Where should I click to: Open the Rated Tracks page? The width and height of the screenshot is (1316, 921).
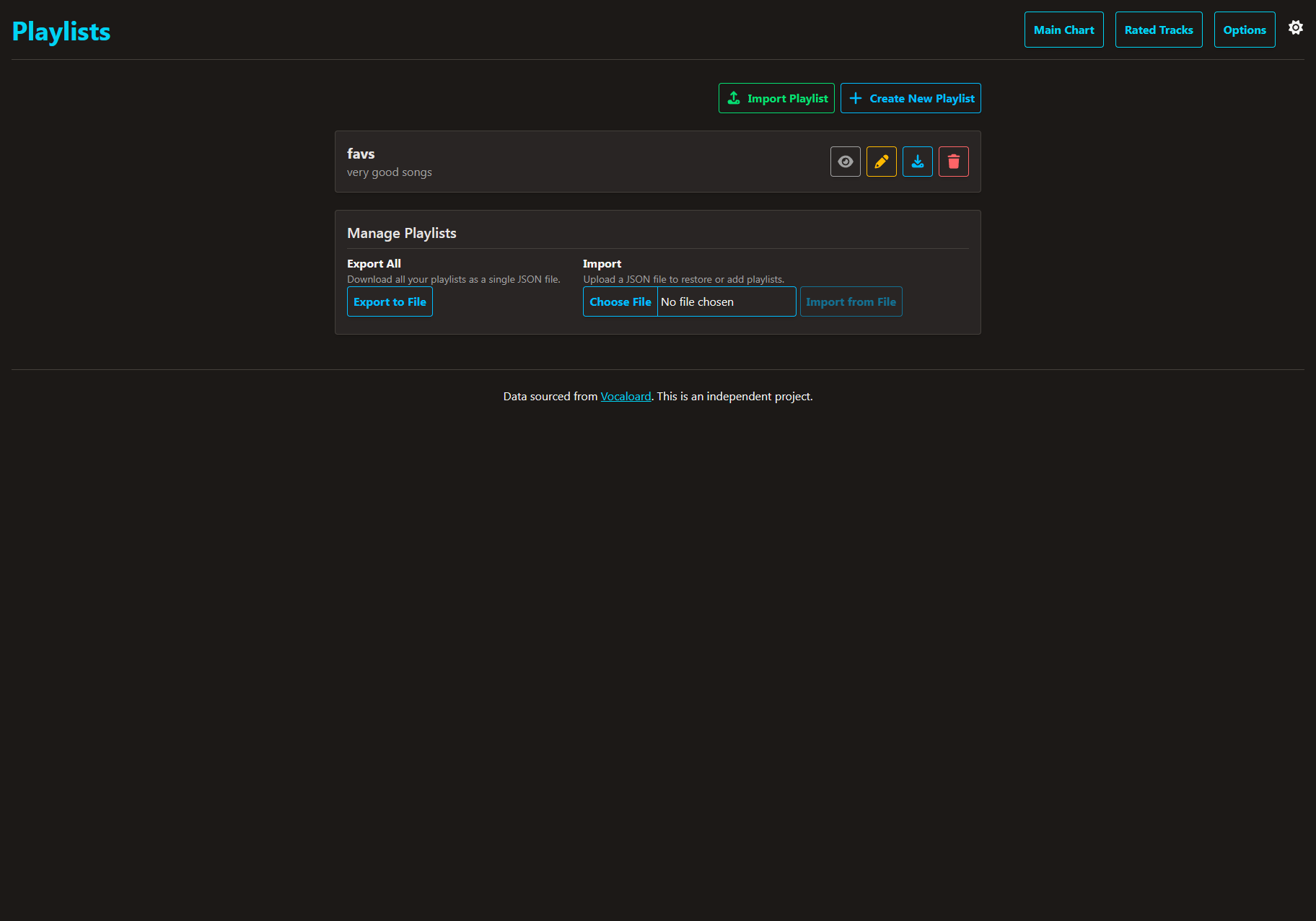click(1159, 30)
